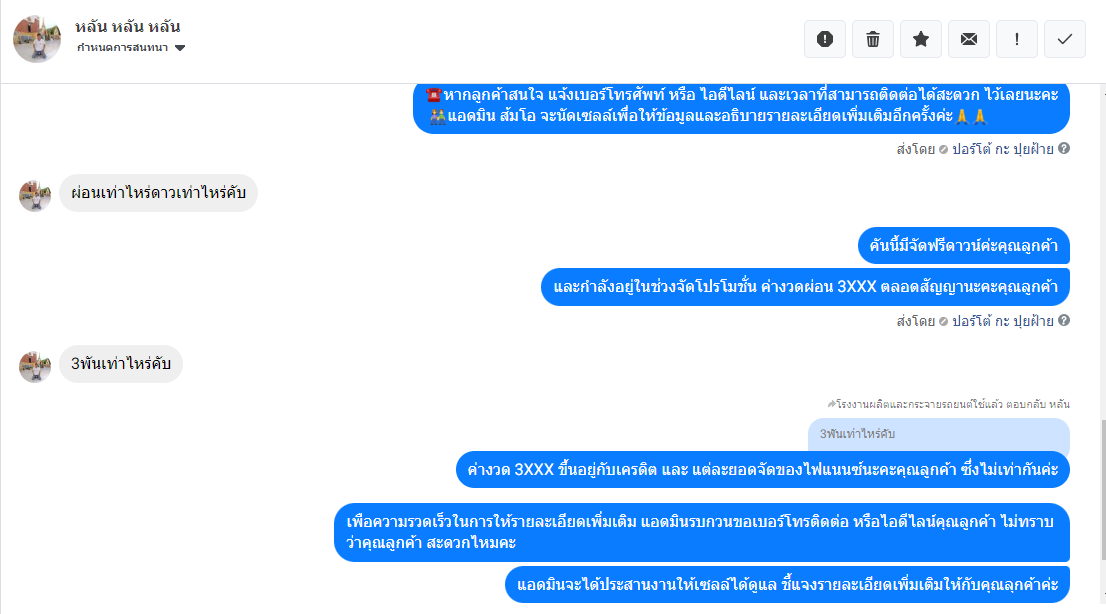Screen dimensions: 1106x614
Task: Open customer profile picture in header
Action: (x=37, y=39)
